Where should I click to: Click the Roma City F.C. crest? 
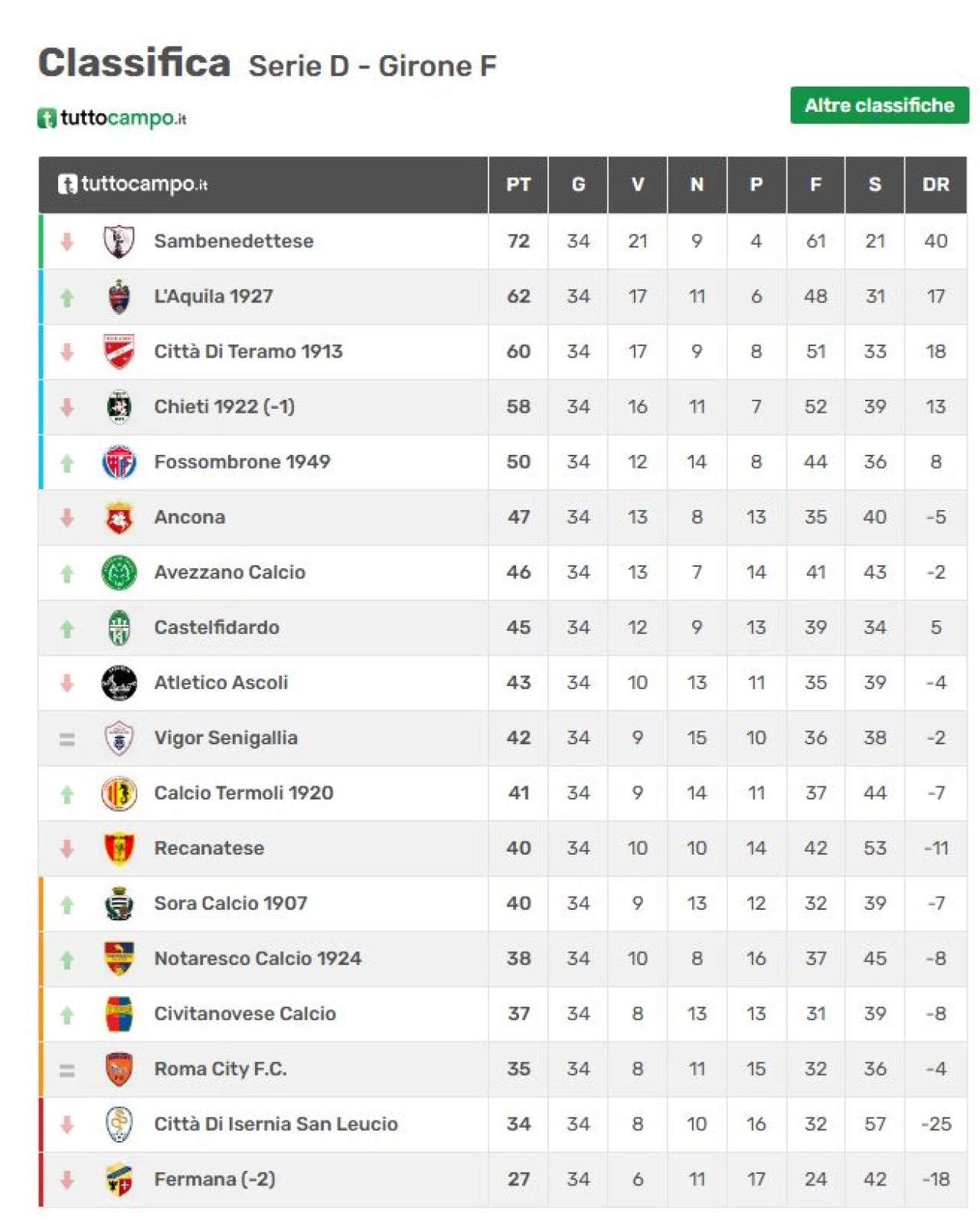(x=119, y=1069)
